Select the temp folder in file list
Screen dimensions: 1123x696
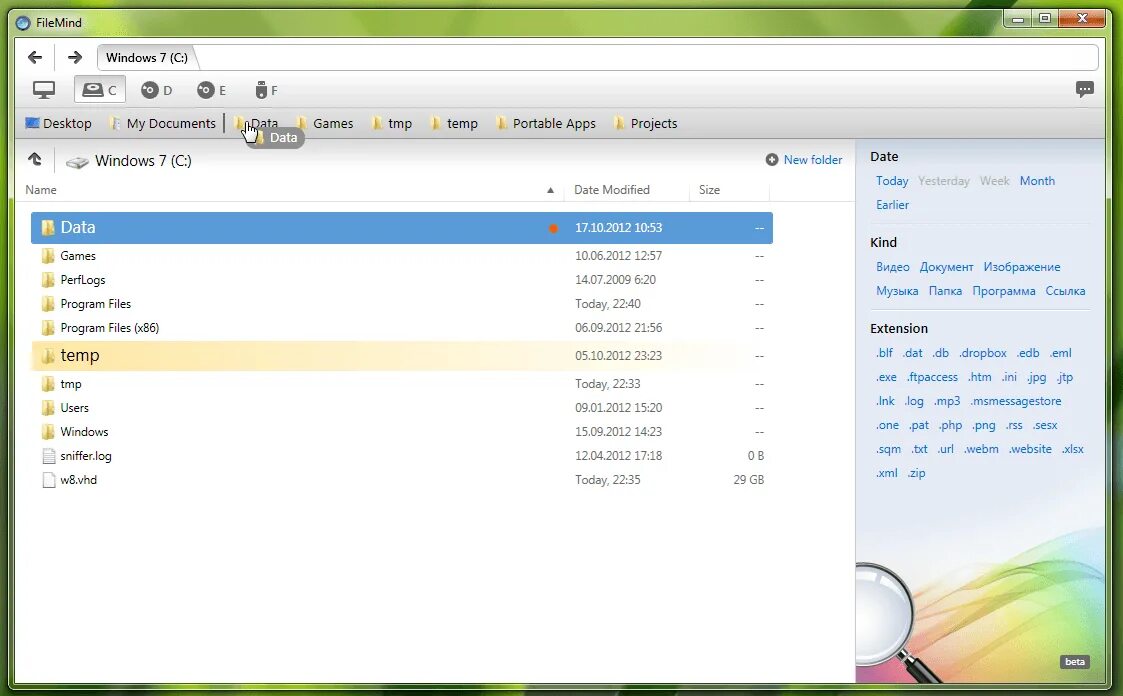[402, 356]
